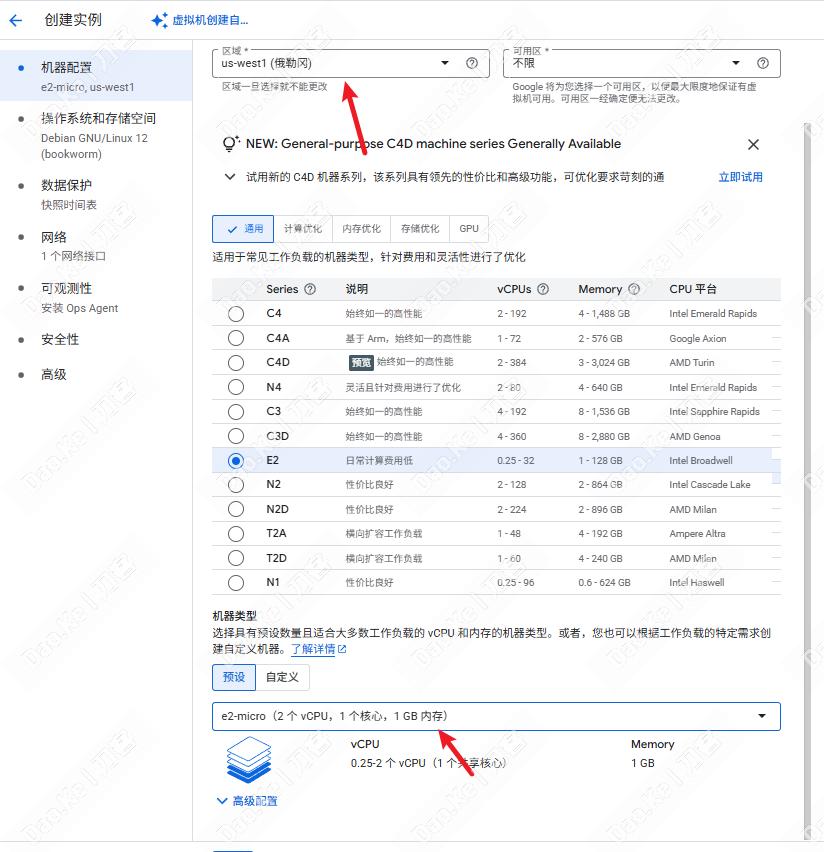Switch to the 内存优化 tab

(x=361, y=229)
